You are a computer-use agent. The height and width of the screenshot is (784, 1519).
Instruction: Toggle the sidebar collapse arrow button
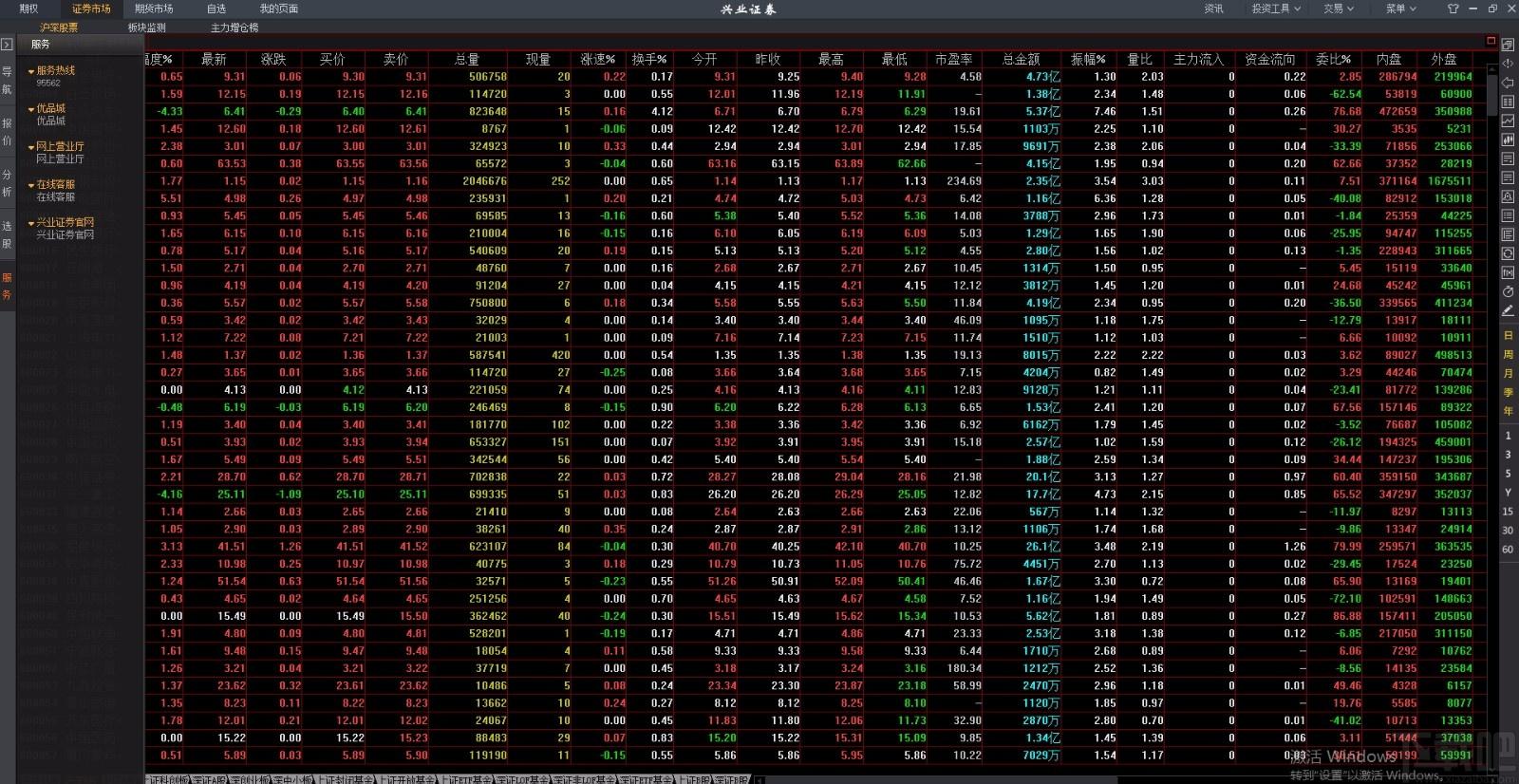pyautogui.click(x=7, y=45)
